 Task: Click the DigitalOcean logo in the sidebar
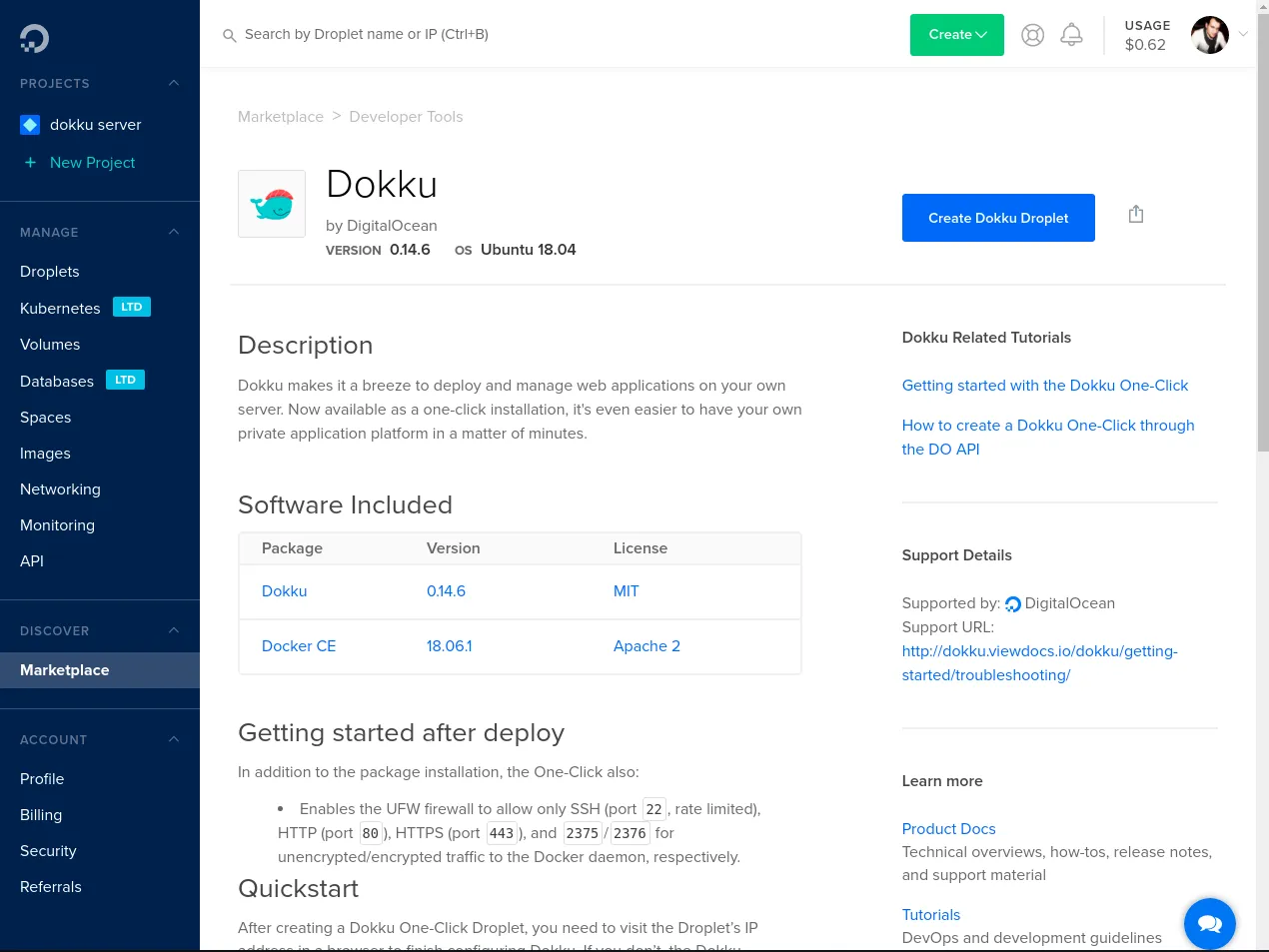coord(34,38)
